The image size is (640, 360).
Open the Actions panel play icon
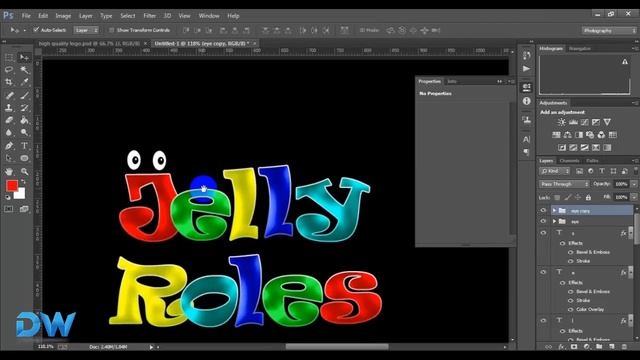click(x=527, y=69)
